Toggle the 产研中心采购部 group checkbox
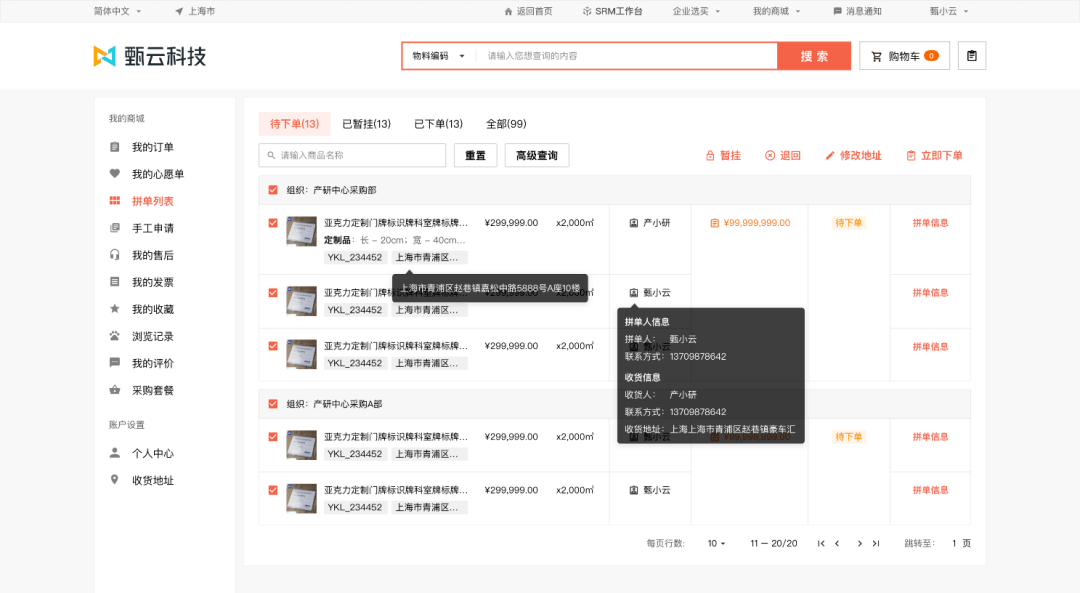 pyautogui.click(x=273, y=190)
